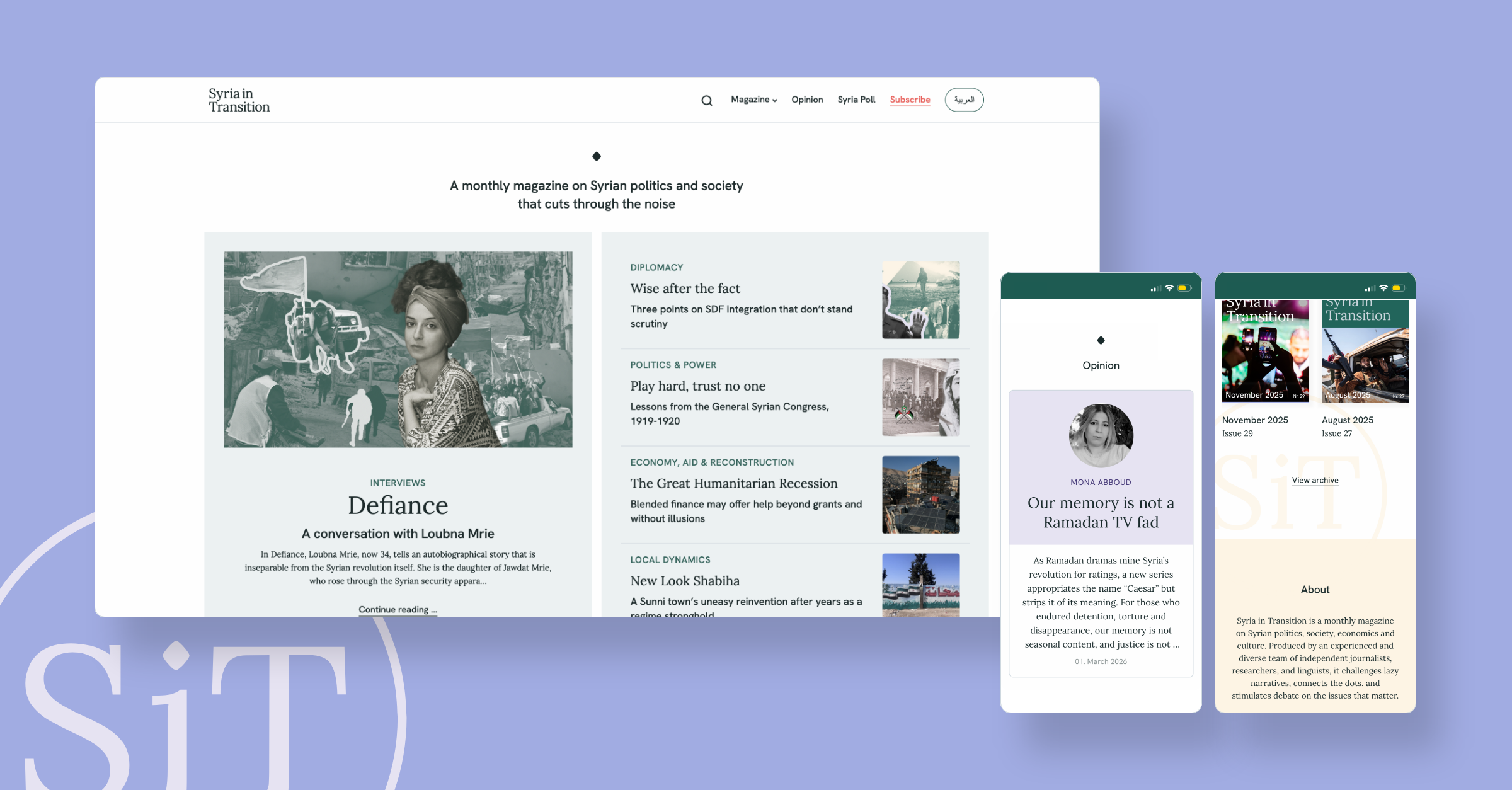Expand the Magazine dropdown menu
The image size is (1512, 790).
pos(754,100)
